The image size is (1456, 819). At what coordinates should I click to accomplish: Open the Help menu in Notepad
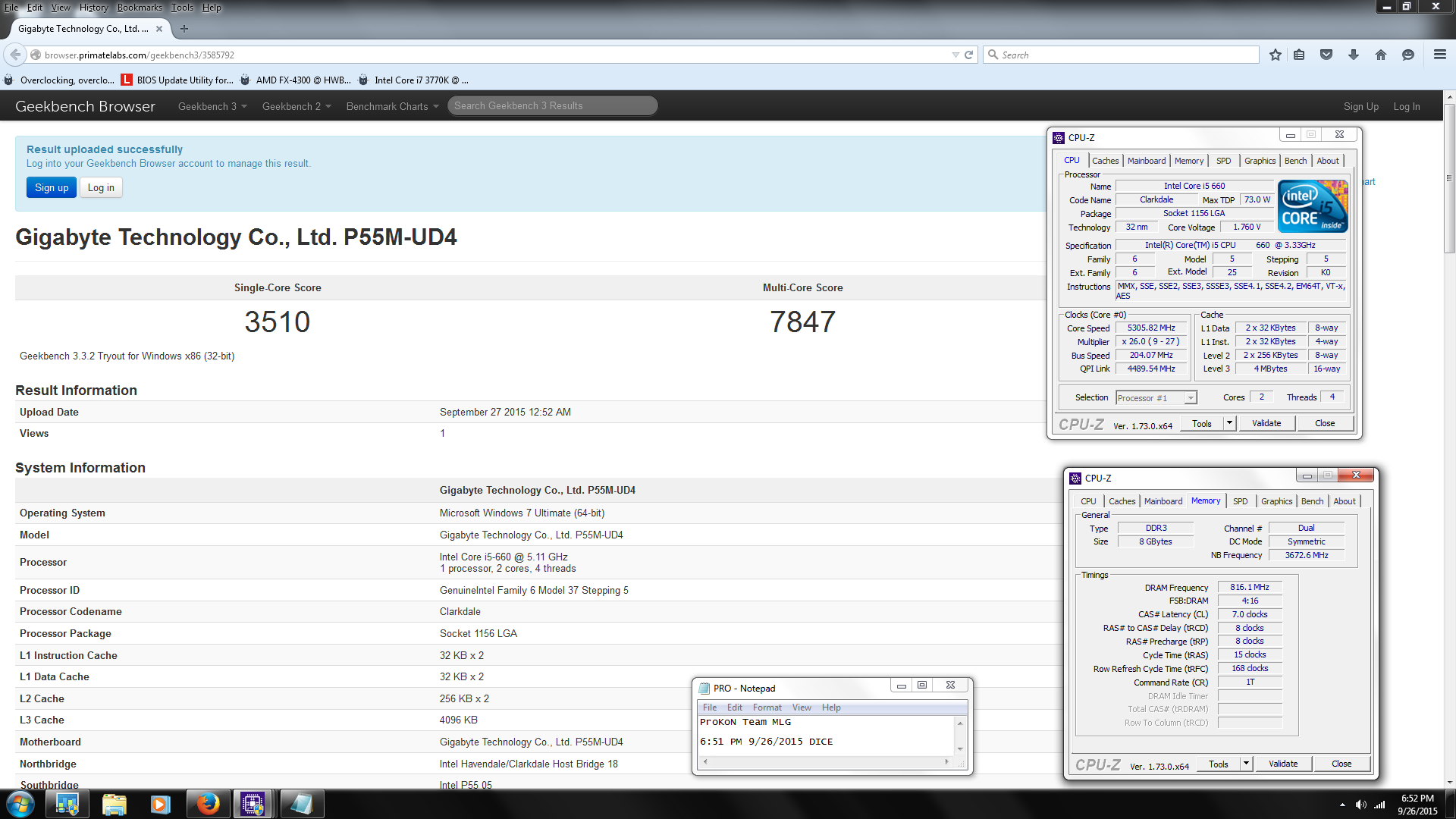click(831, 708)
